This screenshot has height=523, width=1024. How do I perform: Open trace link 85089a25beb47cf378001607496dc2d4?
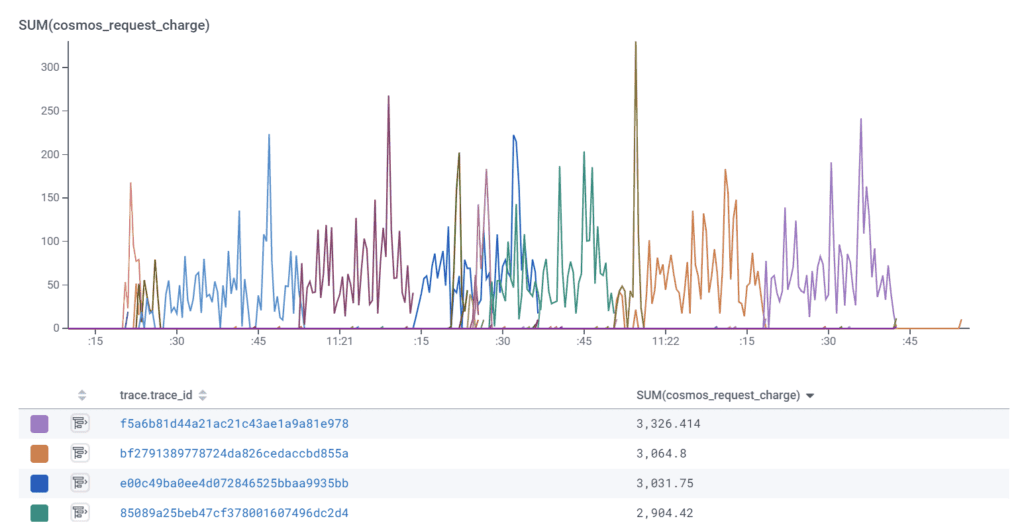click(x=234, y=513)
